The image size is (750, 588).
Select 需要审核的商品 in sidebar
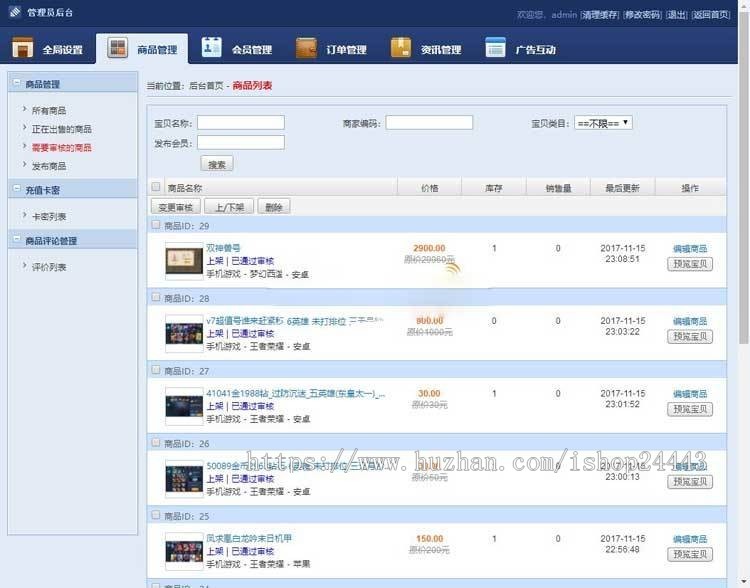pyautogui.click(x=61, y=147)
